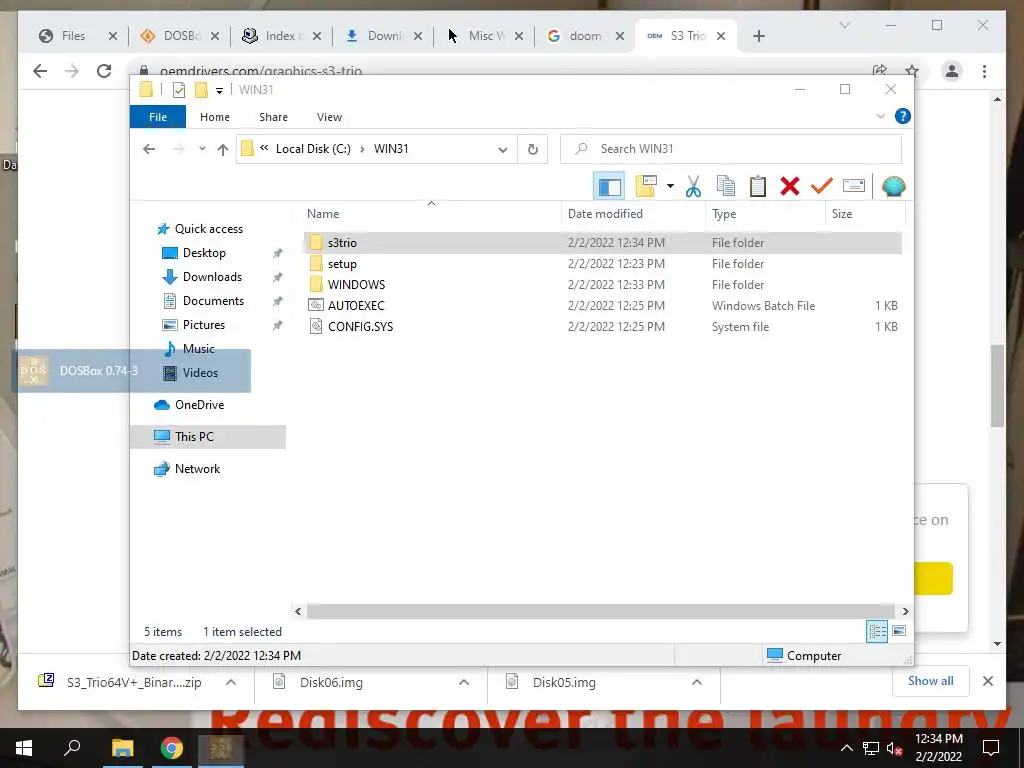Click the Paste clipboard icon in Explorer toolbar
Screen dimensions: 1024x768
click(x=758, y=187)
